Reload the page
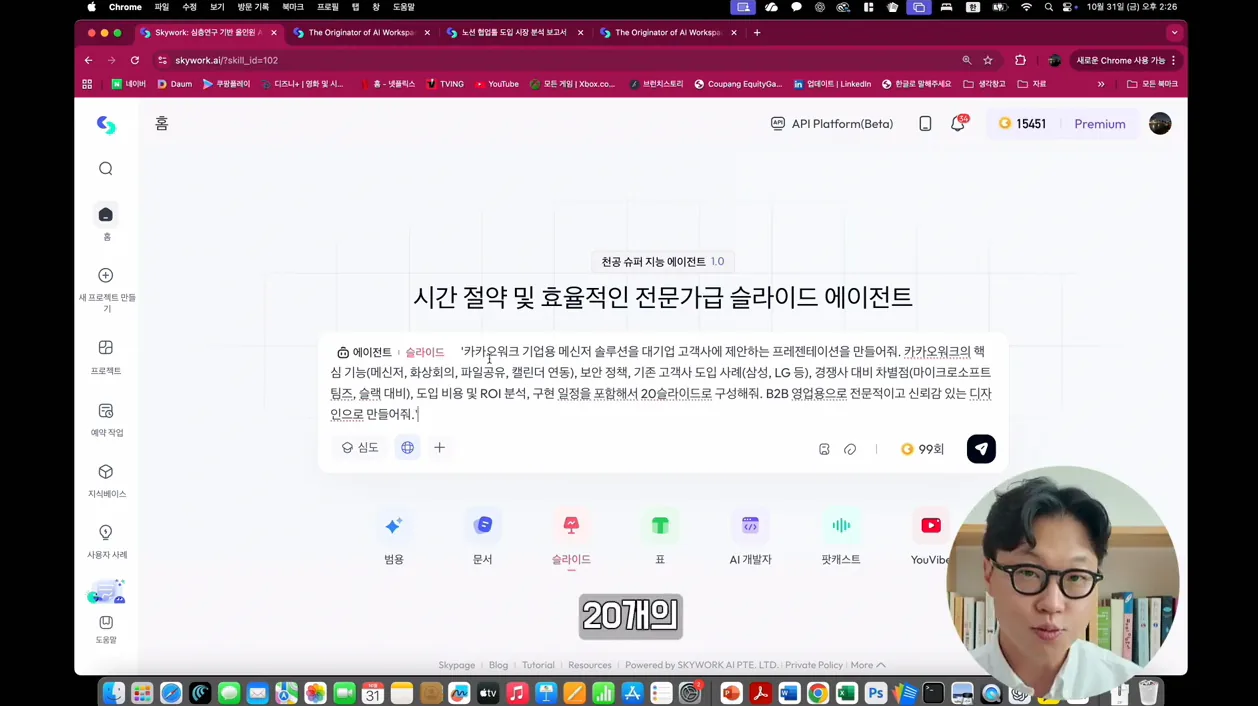The height and width of the screenshot is (706, 1258). tap(134, 60)
